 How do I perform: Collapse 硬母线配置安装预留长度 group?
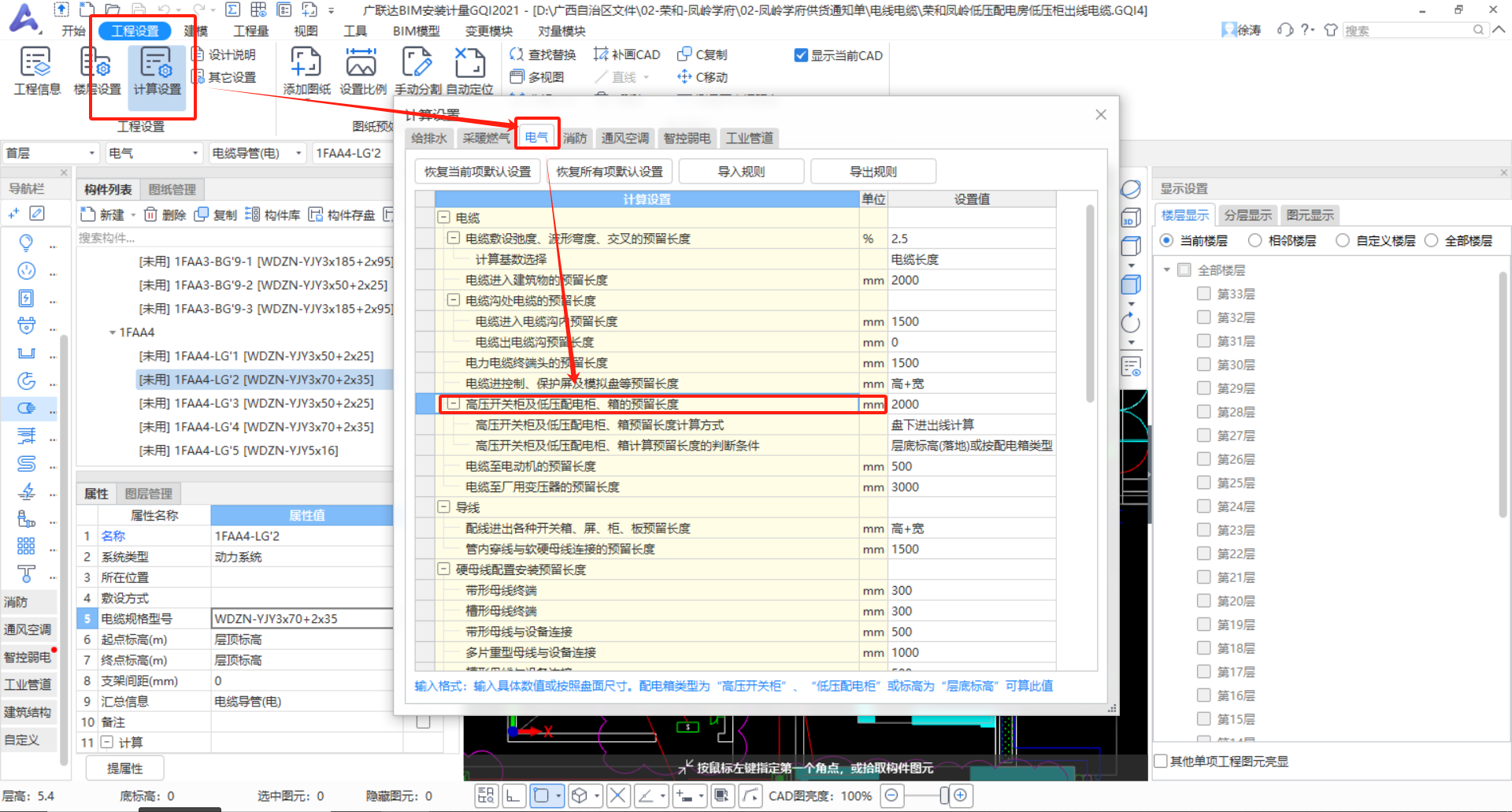pyautogui.click(x=443, y=569)
